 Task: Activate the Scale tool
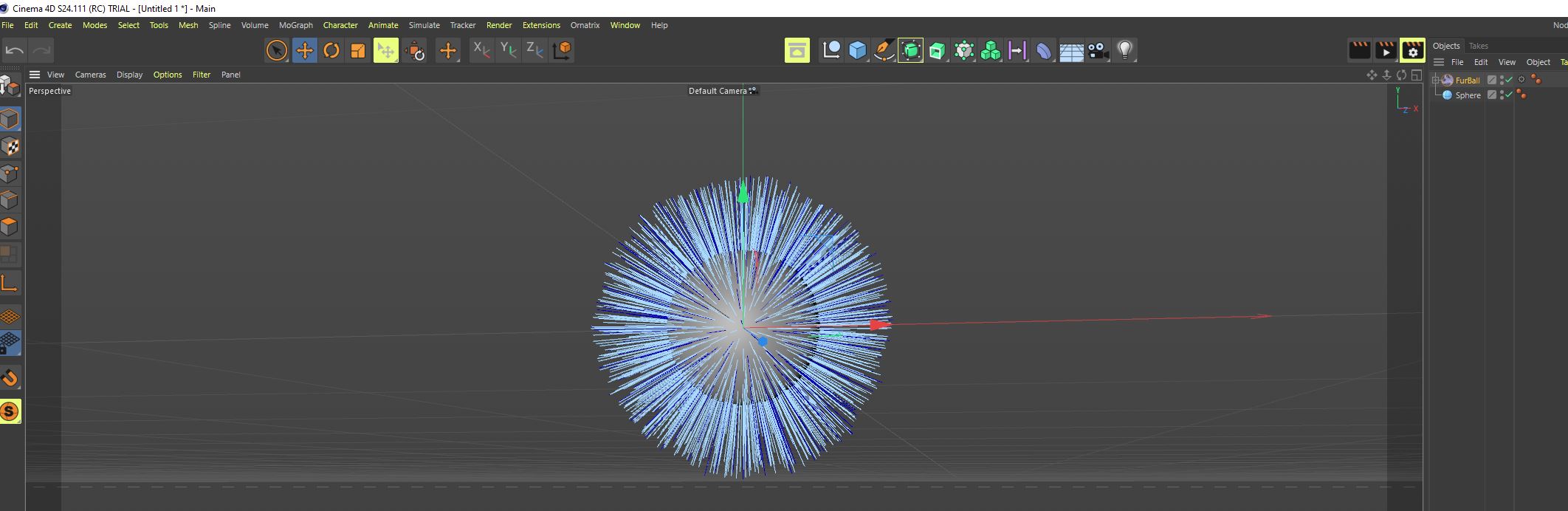tap(358, 50)
